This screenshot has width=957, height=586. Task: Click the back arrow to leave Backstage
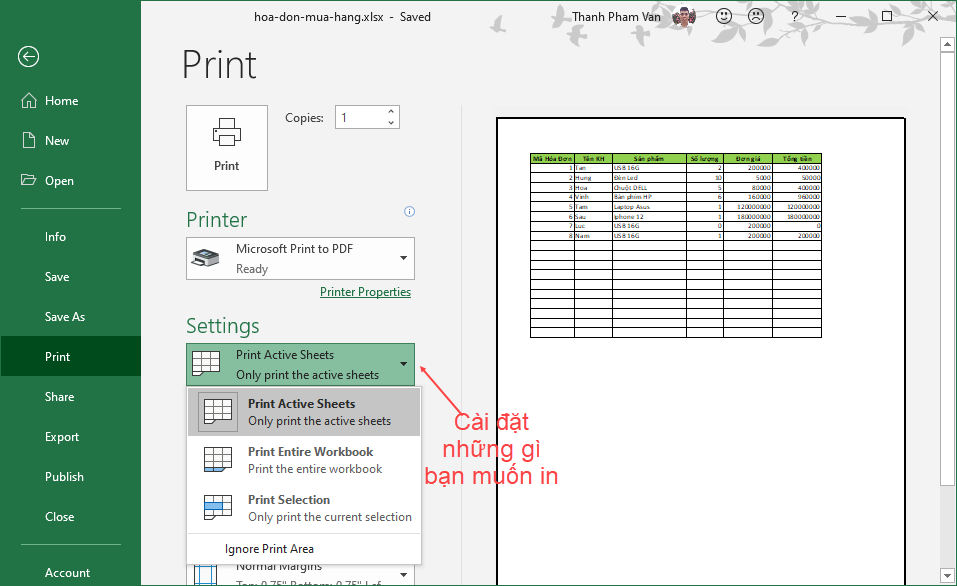(28, 57)
